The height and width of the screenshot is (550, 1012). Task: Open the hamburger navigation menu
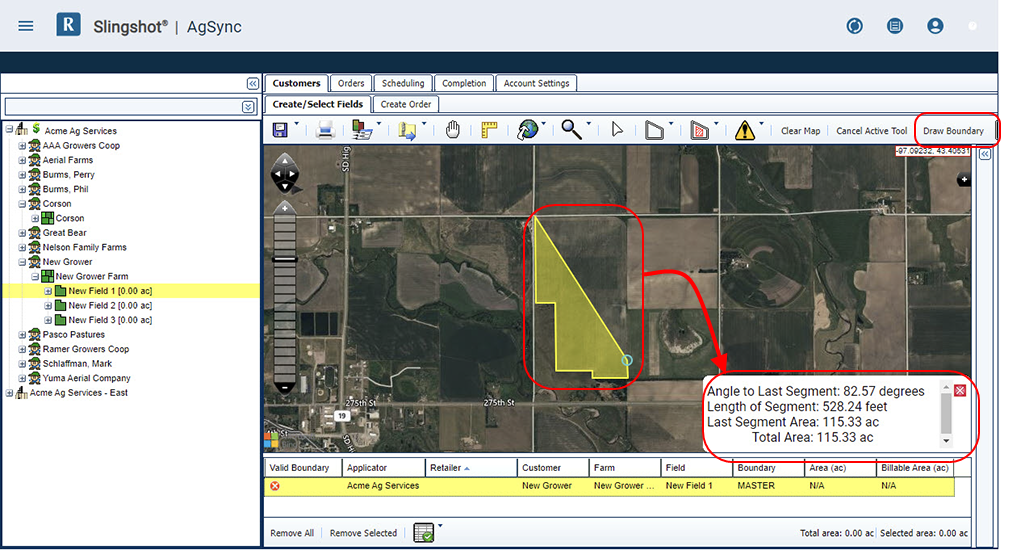[x=26, y=26]
